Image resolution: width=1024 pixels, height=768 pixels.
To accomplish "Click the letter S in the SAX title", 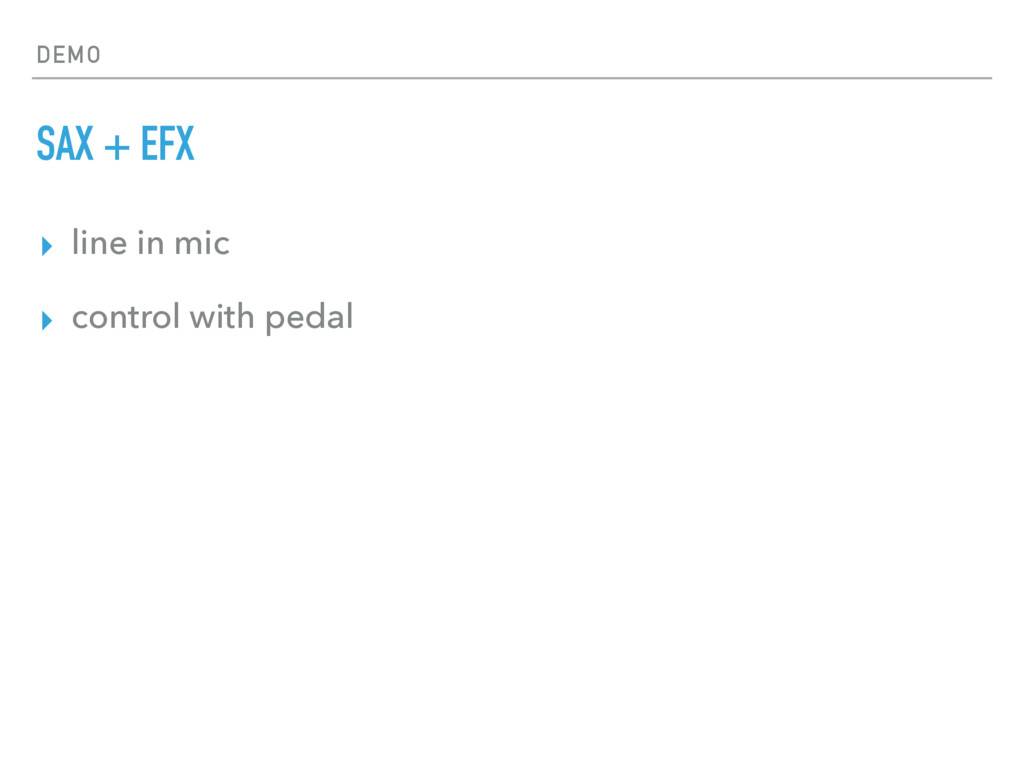I will [x=45, y=146].
